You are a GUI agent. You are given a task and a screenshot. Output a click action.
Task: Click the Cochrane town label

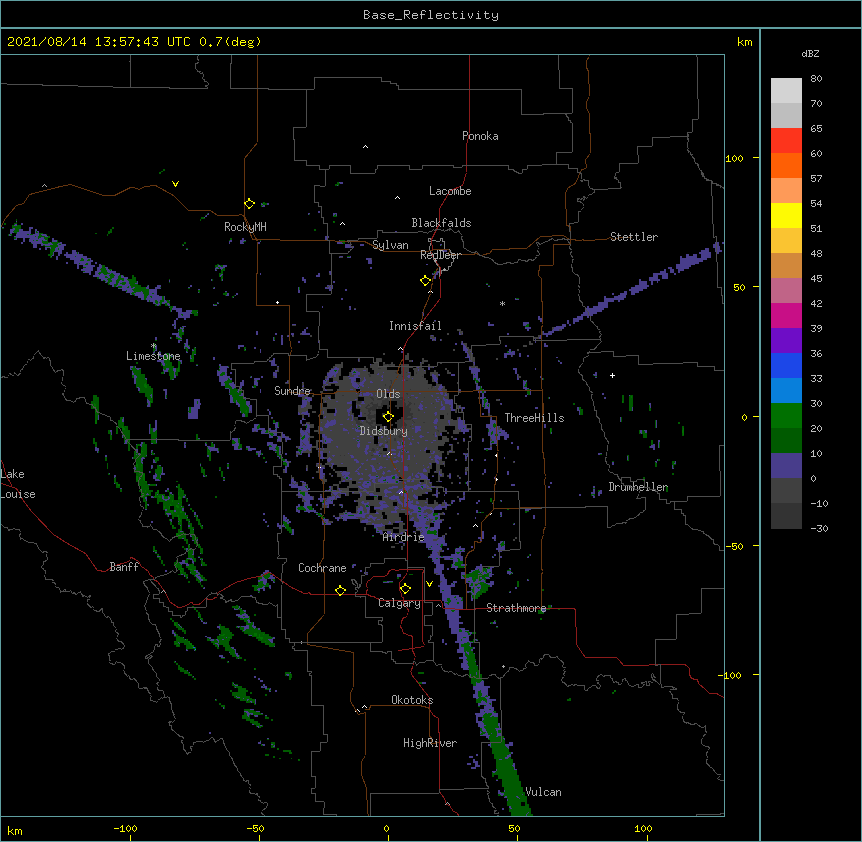322,568
